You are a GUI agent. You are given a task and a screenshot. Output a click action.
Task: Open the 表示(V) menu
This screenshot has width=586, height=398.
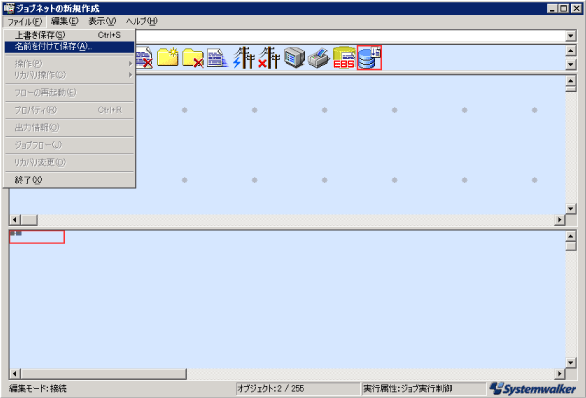pyautogui.click(x=102, y=21)
